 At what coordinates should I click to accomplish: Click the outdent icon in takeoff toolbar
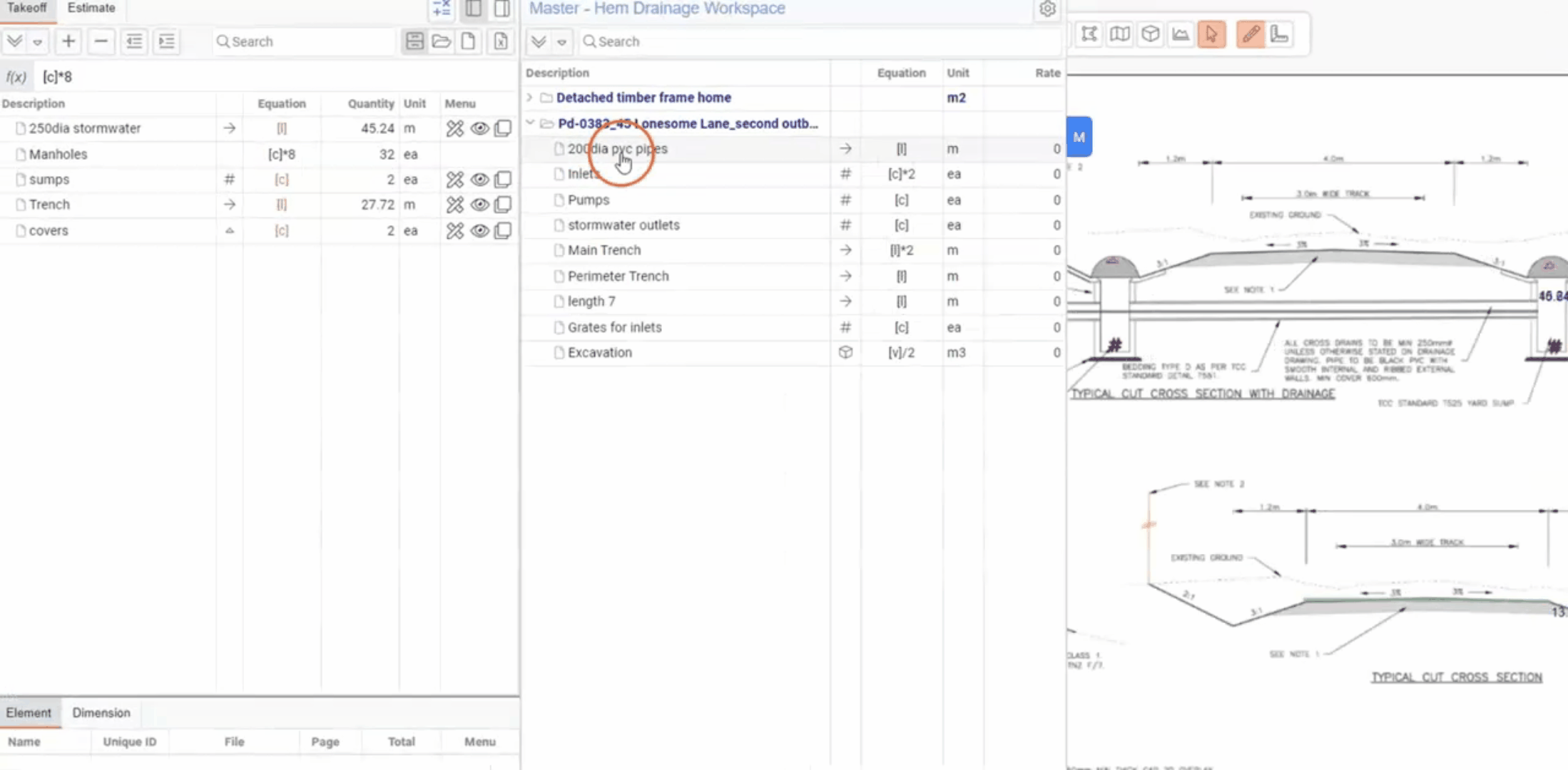point(134,41)
